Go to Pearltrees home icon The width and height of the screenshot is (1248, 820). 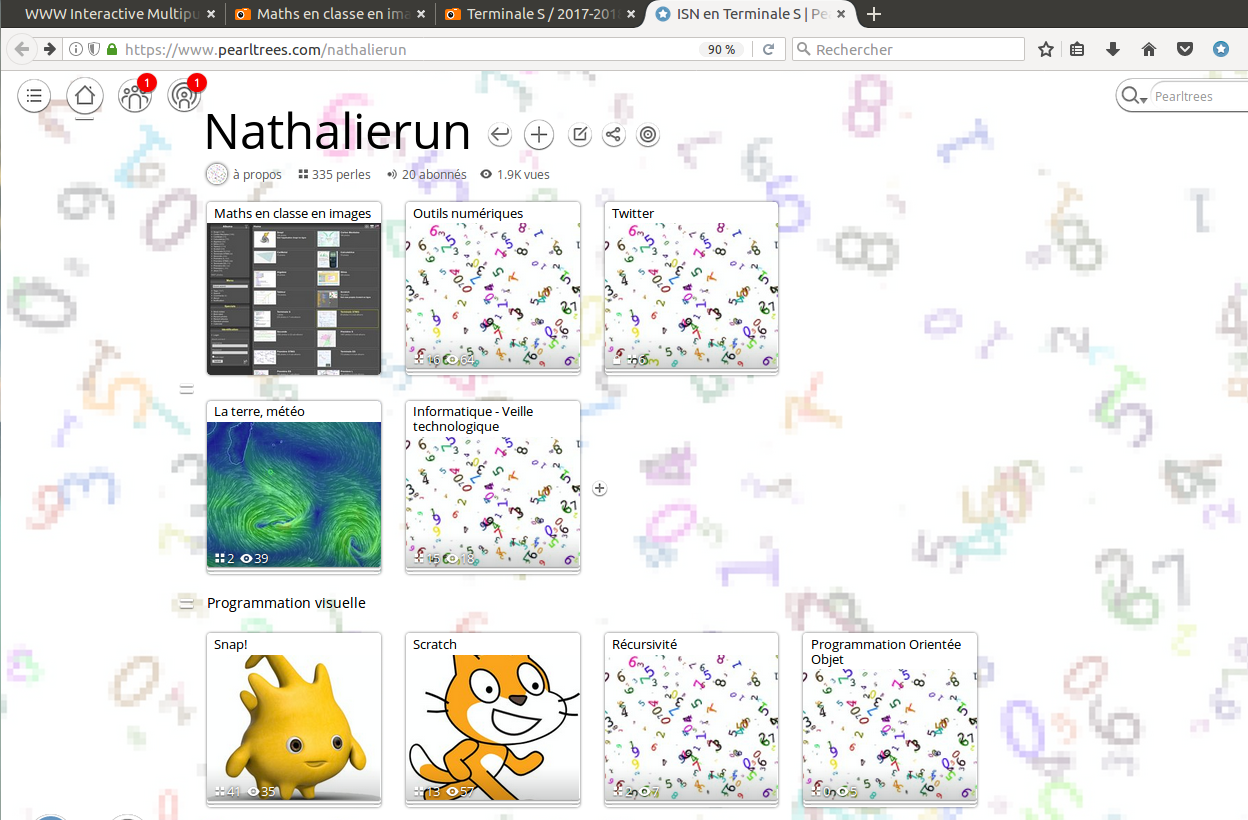pos(85,96)
